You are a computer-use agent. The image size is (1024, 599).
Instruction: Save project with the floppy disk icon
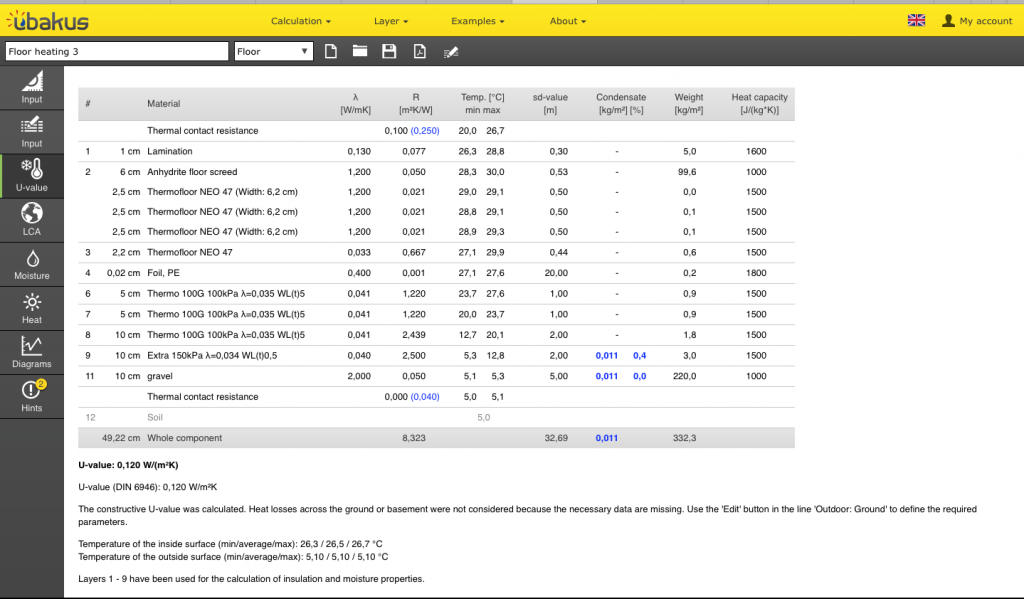tap(390, 51)
